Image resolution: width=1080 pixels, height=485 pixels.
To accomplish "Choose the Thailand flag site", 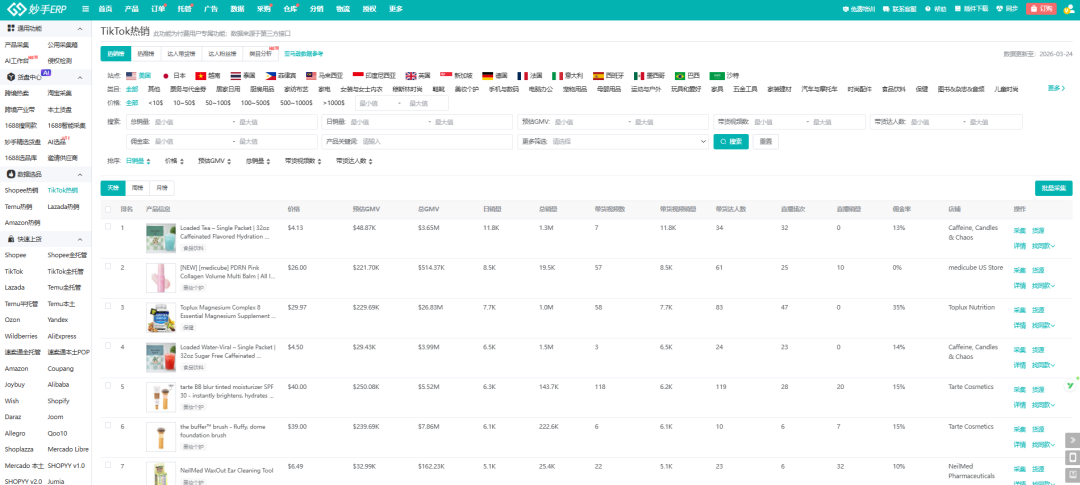I will click(x=236, y=76).
